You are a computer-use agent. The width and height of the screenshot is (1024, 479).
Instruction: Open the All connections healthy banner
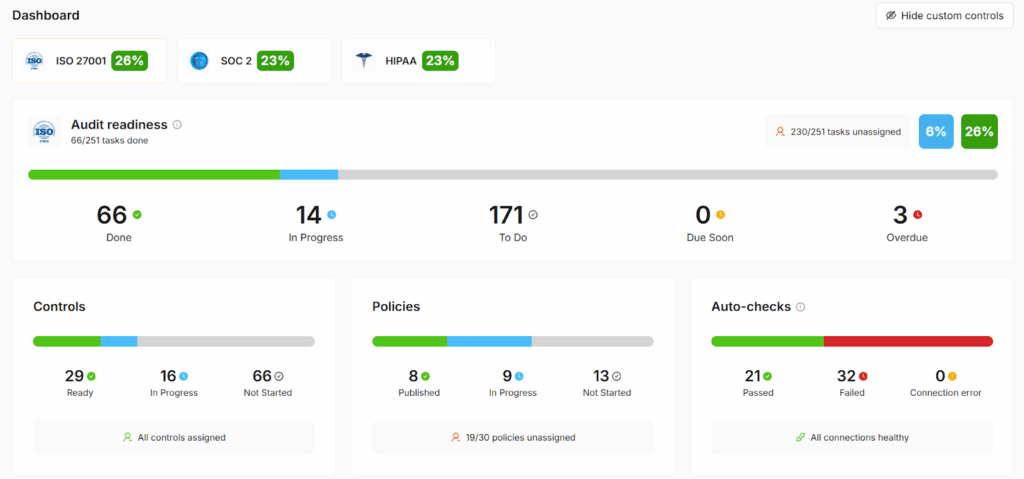click(852, 437)
